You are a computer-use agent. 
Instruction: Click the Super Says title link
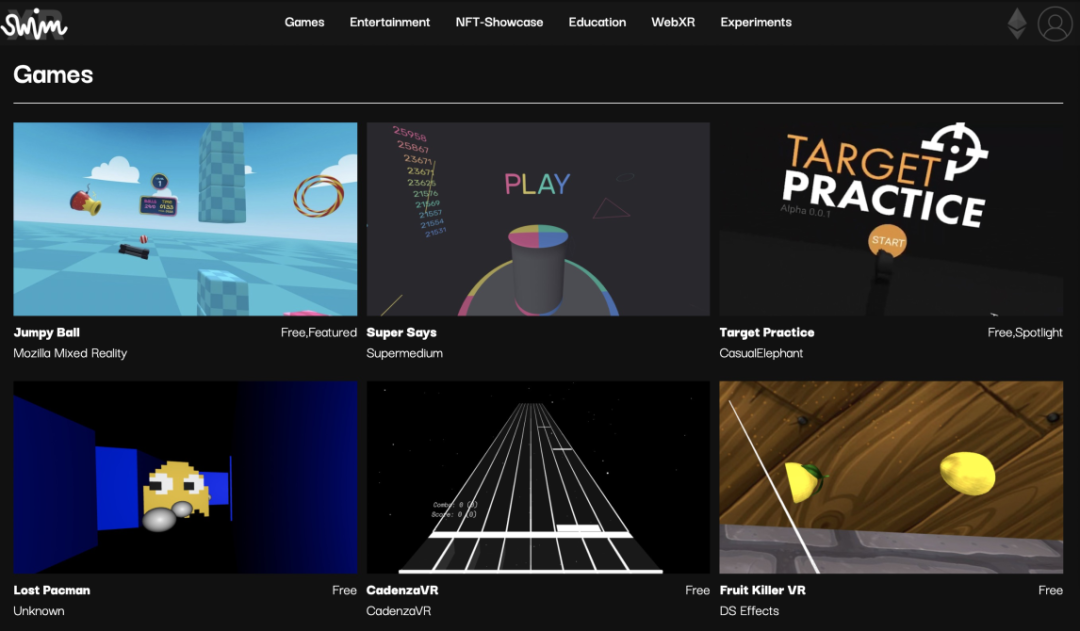(402, 332)
